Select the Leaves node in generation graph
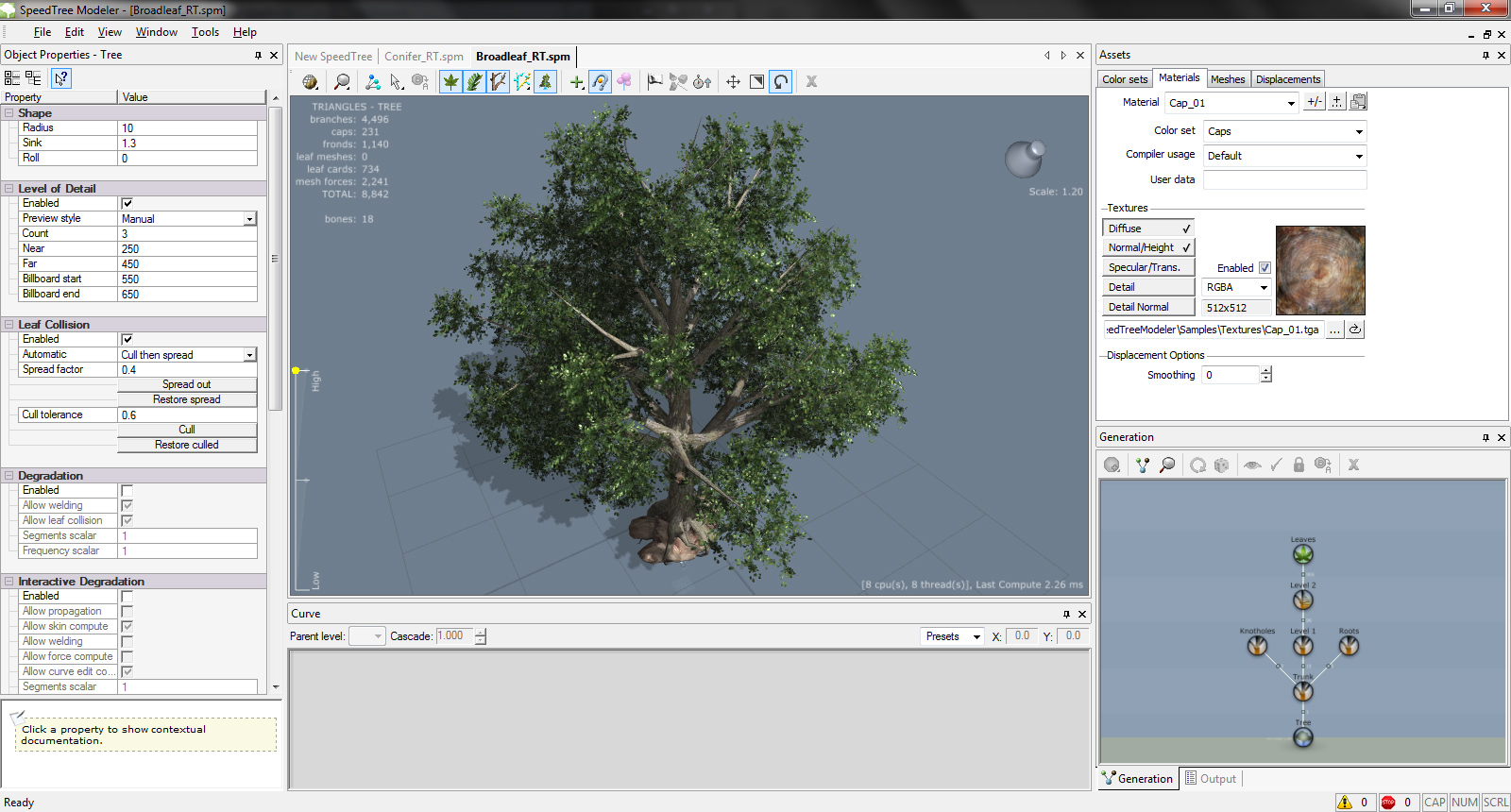 tap(1303, 554)
